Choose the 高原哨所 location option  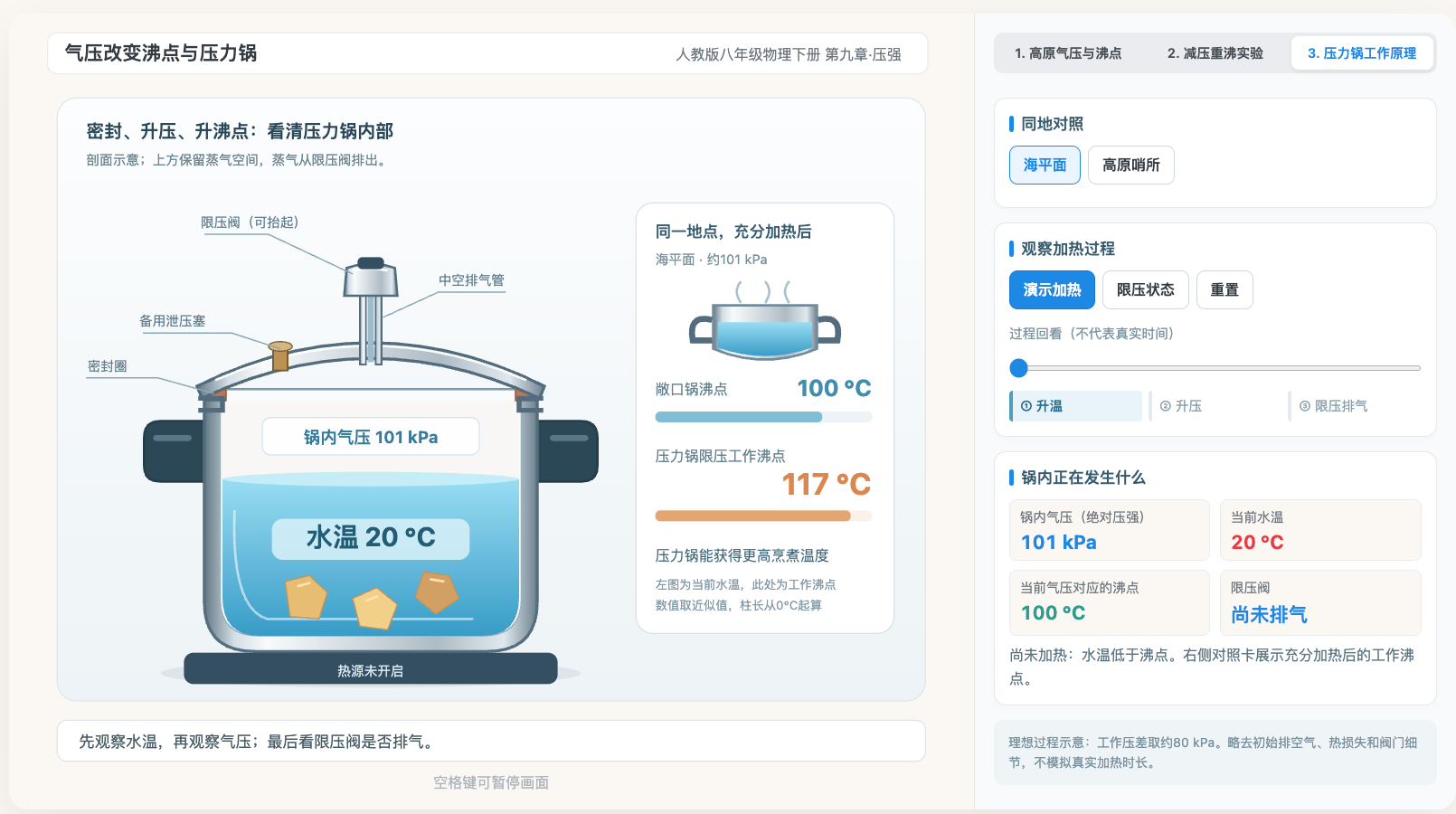coord(1130,165)
